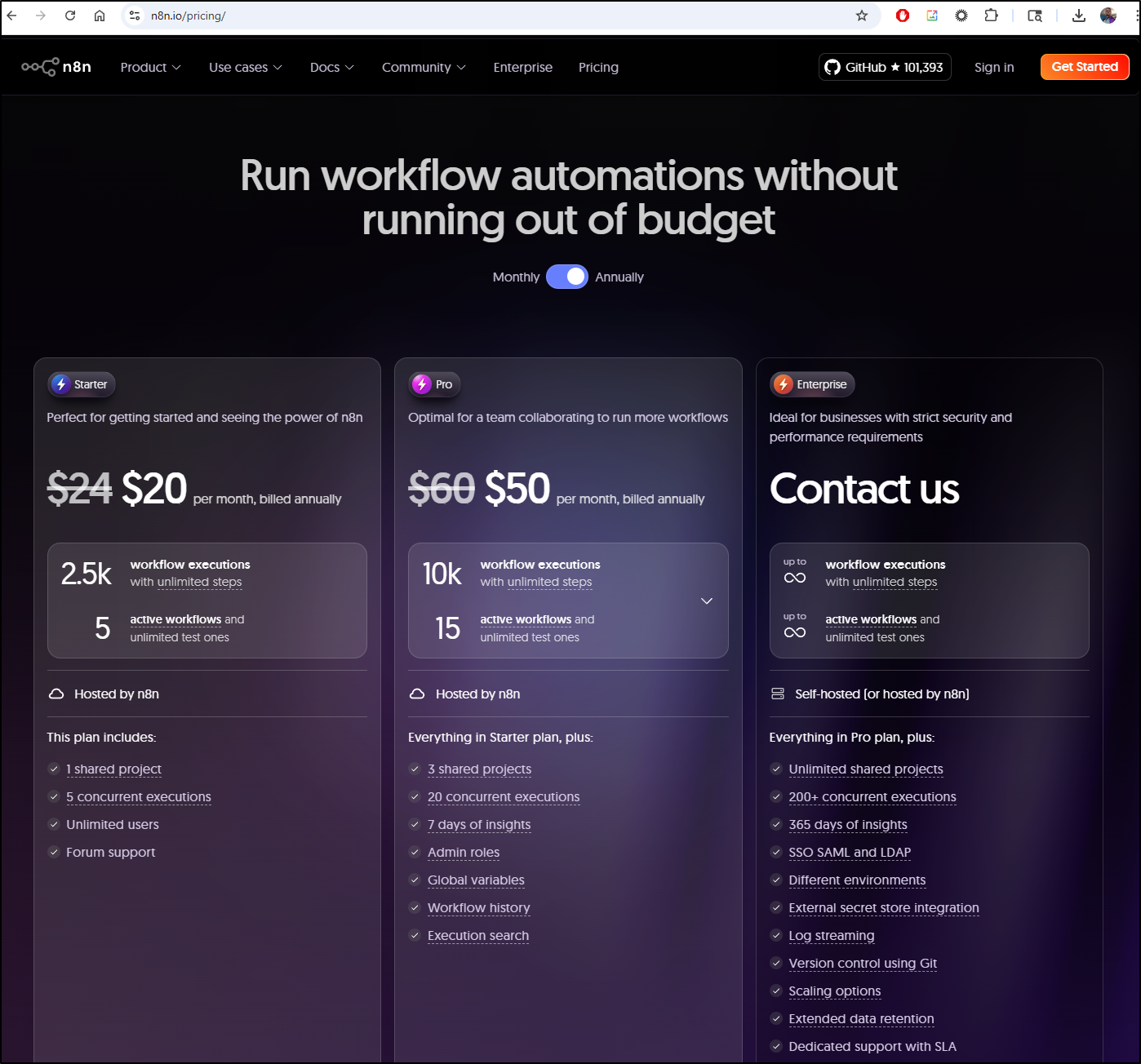This screenshot has width=1141, height=1064.
Task: Reload the page with refresh icon
Action: 70,16
